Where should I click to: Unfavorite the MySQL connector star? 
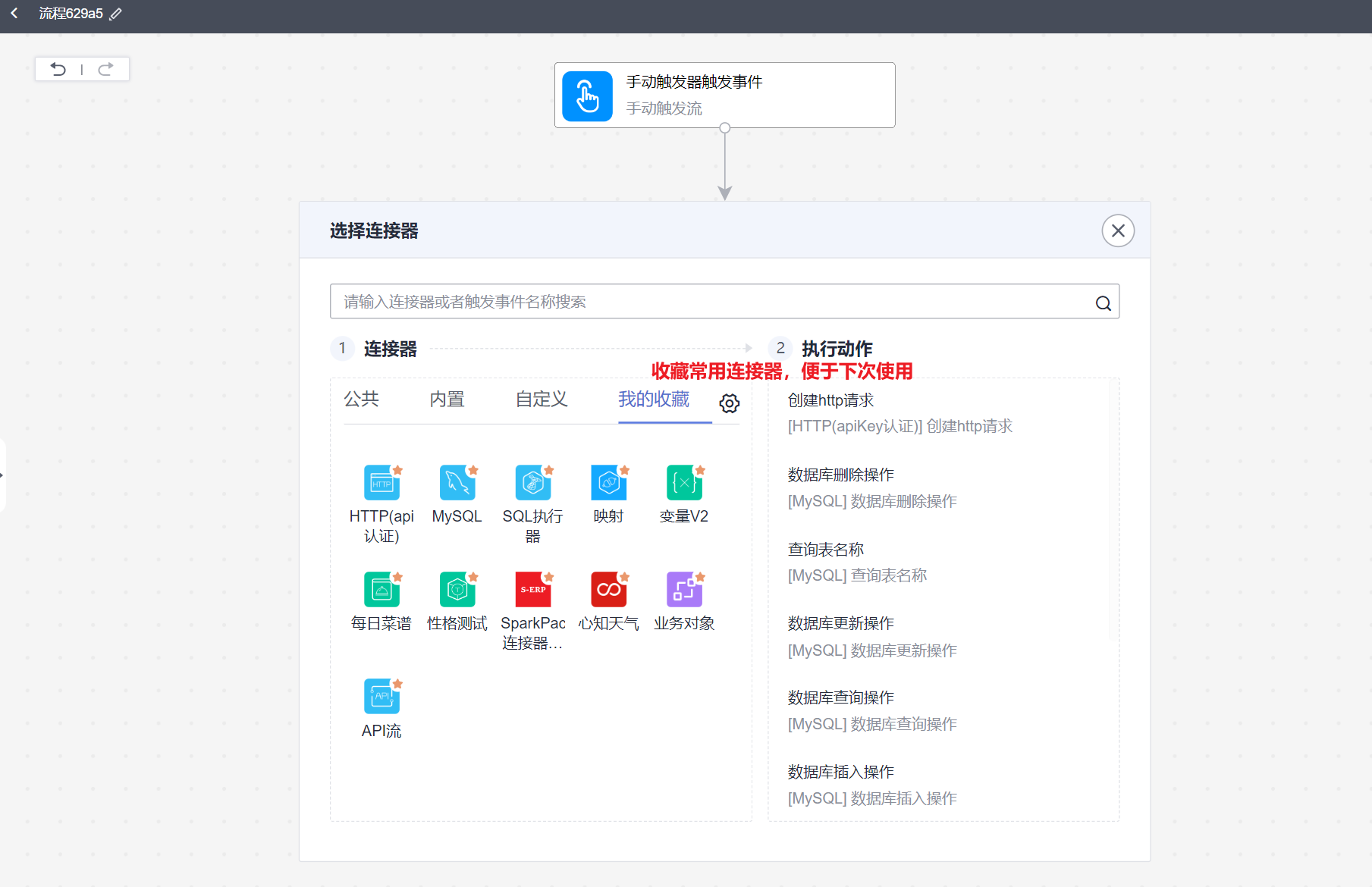pos(473,469)
